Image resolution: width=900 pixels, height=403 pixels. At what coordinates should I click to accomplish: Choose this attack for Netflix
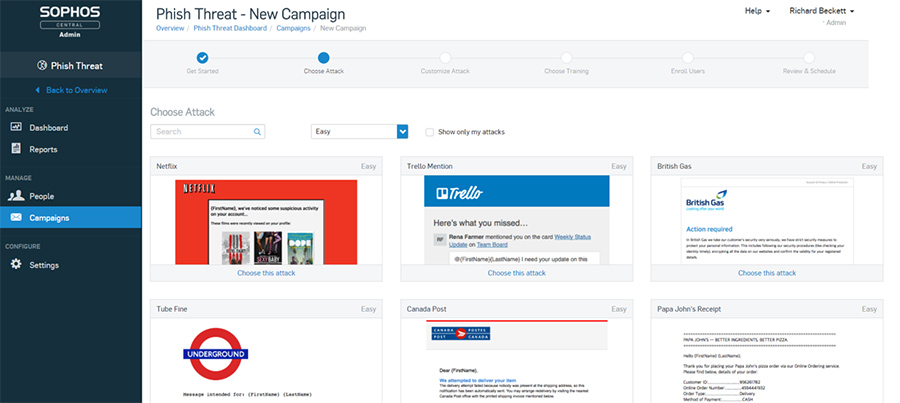click(x=266, y=273)
